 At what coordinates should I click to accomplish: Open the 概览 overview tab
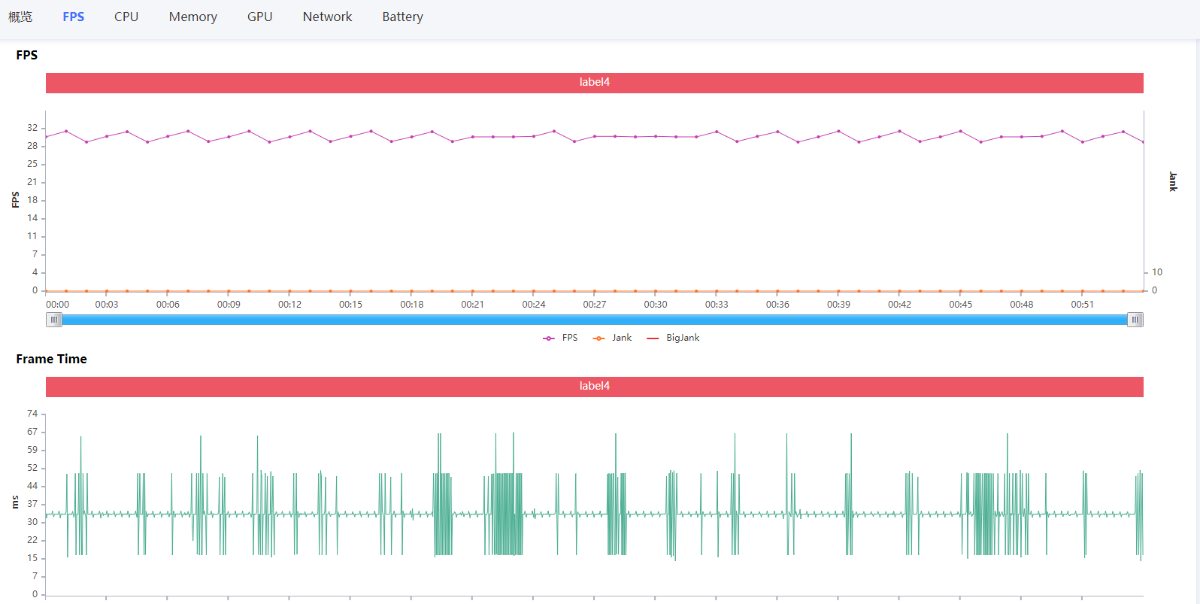point(20,17)
